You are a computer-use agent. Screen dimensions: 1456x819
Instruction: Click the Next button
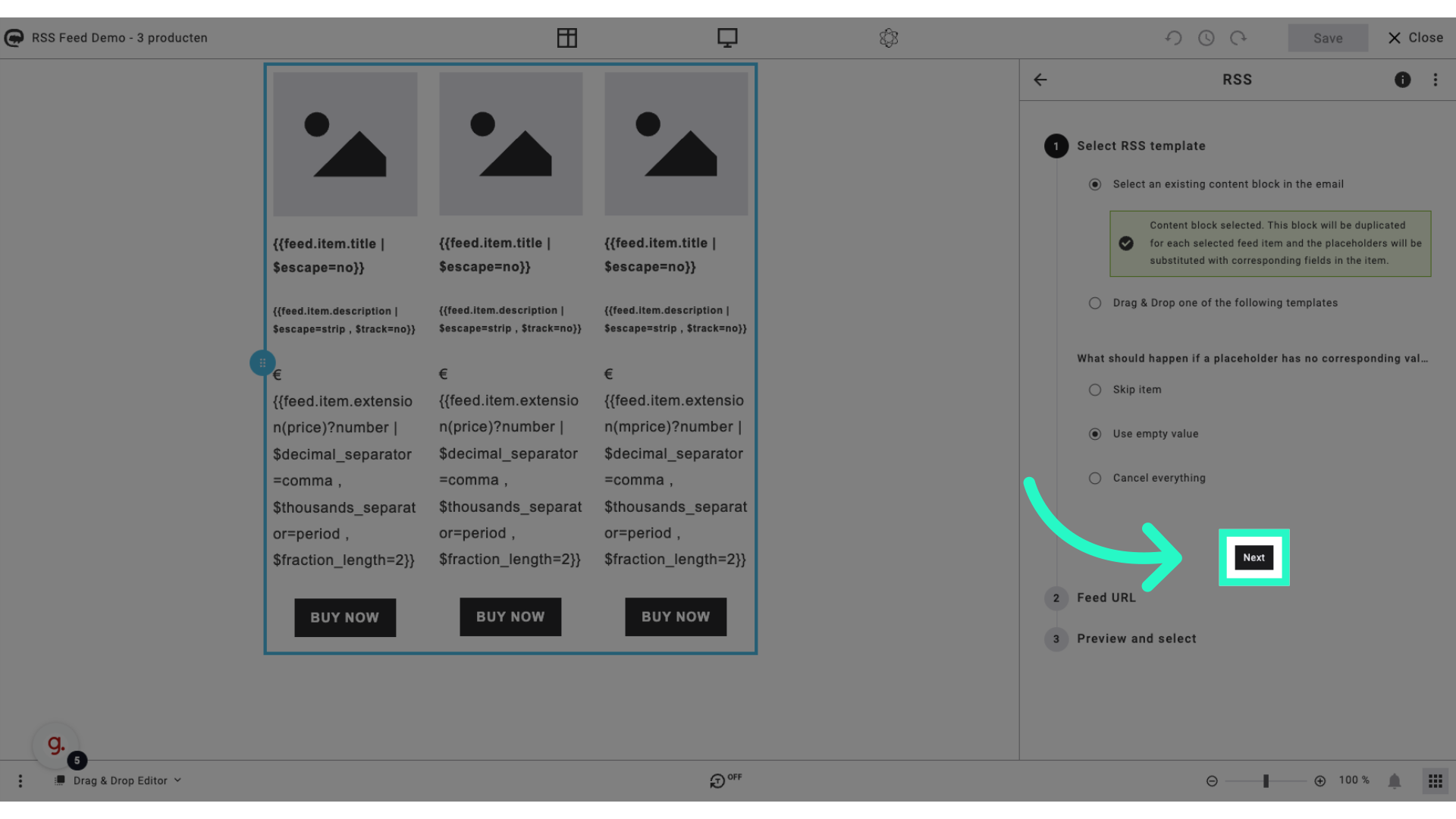pos(1254,558)
